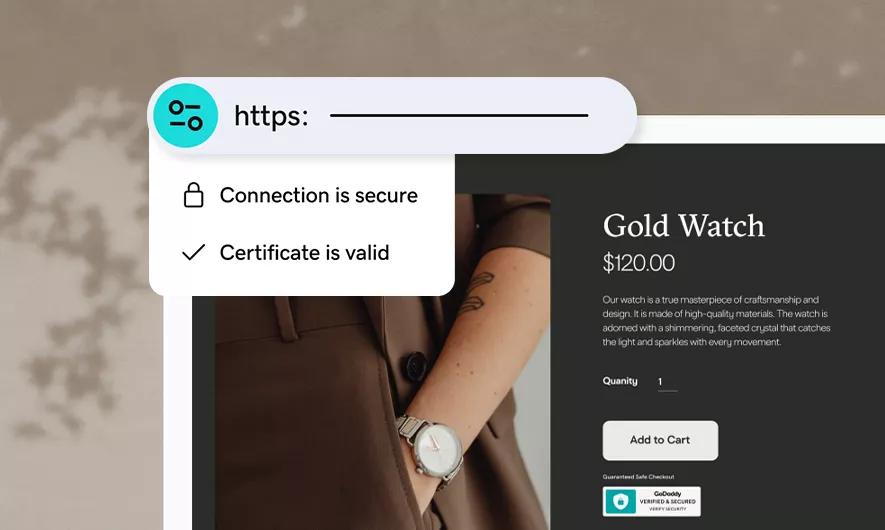Viewport: 885px width, 530px height.
Task: Click the Gold Watch product title
Action: [684, 226]
